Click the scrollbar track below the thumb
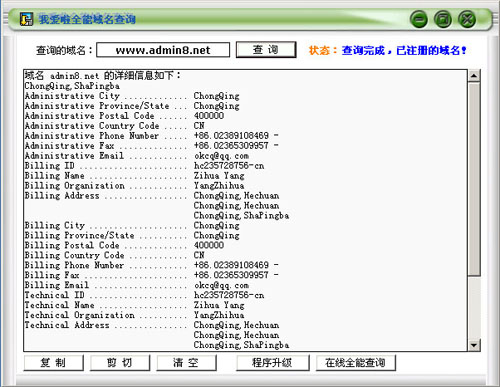The width and height of the screenshot is (500, 387). coord(474,307)
